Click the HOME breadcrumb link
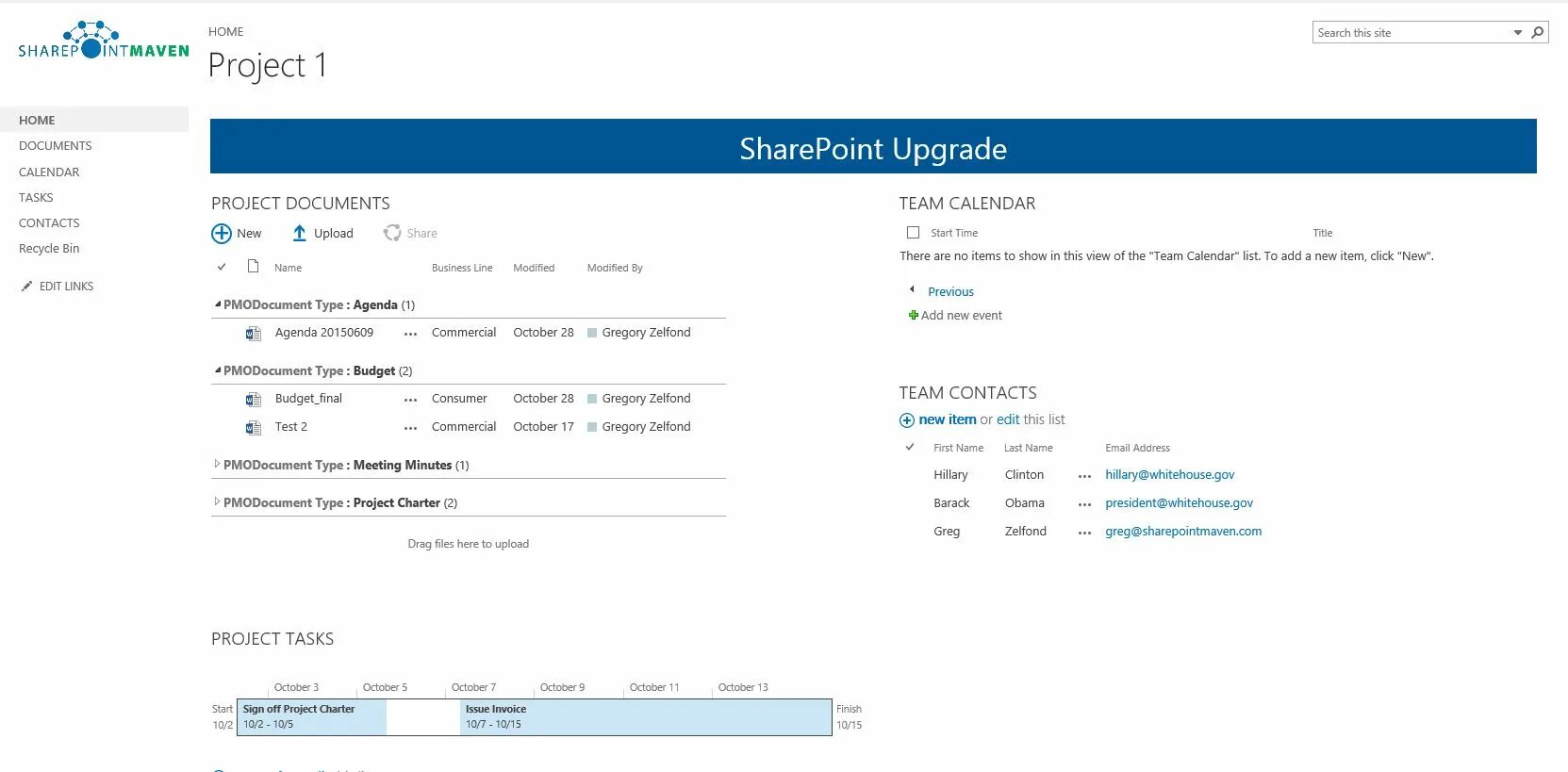1568x772 pixels. point(226,32)
